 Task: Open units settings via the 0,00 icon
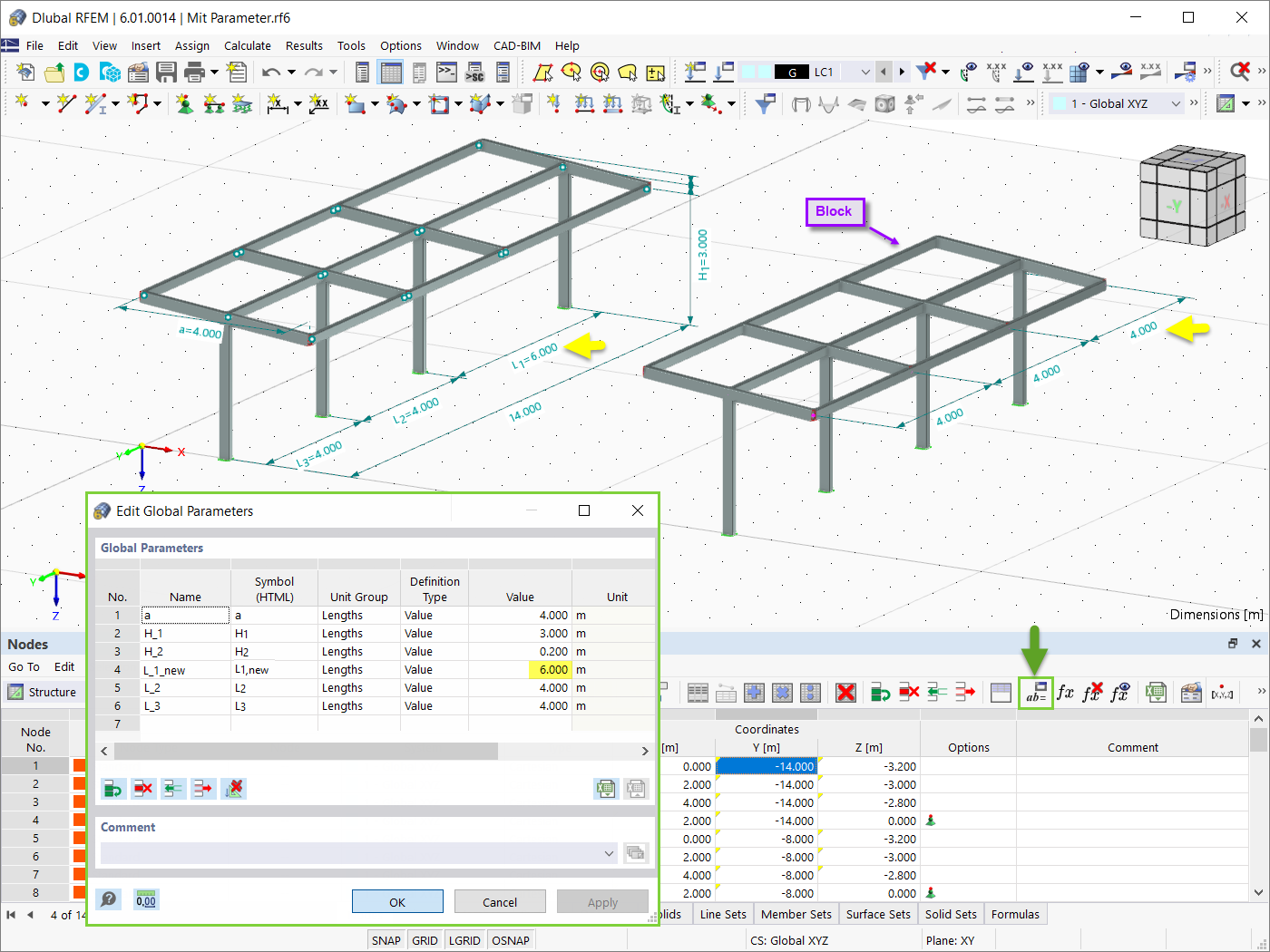click(145, 901)
